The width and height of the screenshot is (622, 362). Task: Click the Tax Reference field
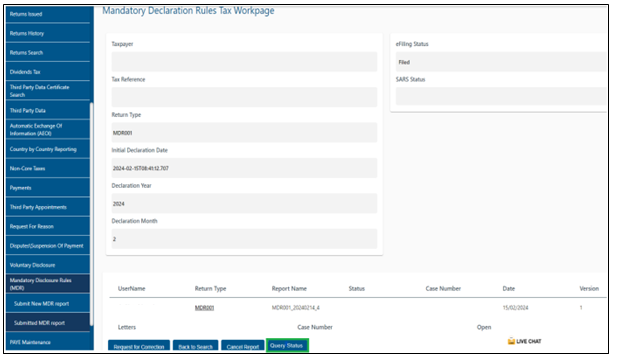click(x=244, y=97)
